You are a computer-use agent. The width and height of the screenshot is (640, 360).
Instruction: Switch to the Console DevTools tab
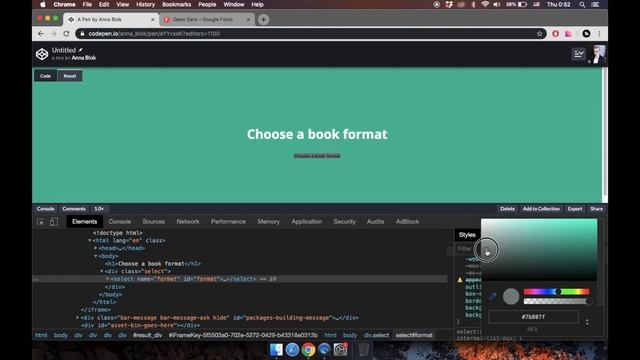(120, 222)
